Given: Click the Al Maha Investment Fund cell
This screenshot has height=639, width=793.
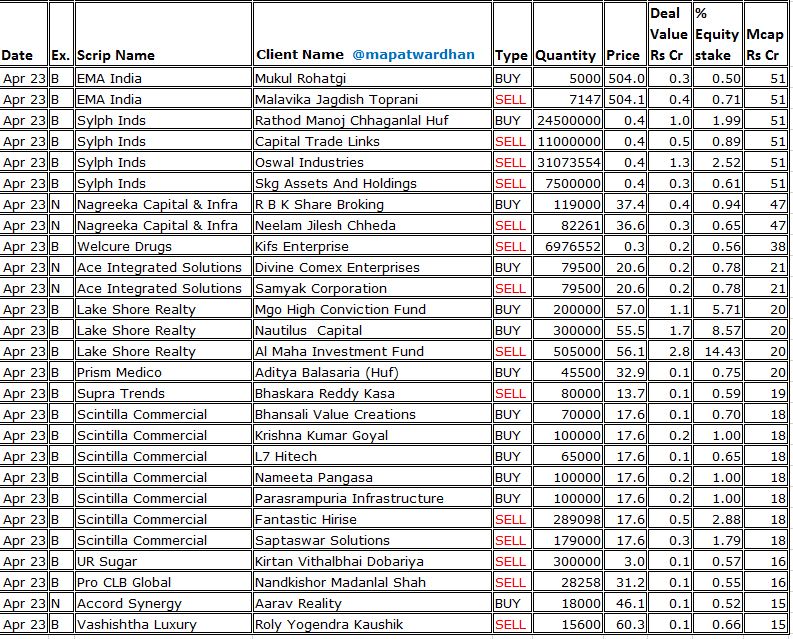Looking at the screenshot, I should [372, 351].
